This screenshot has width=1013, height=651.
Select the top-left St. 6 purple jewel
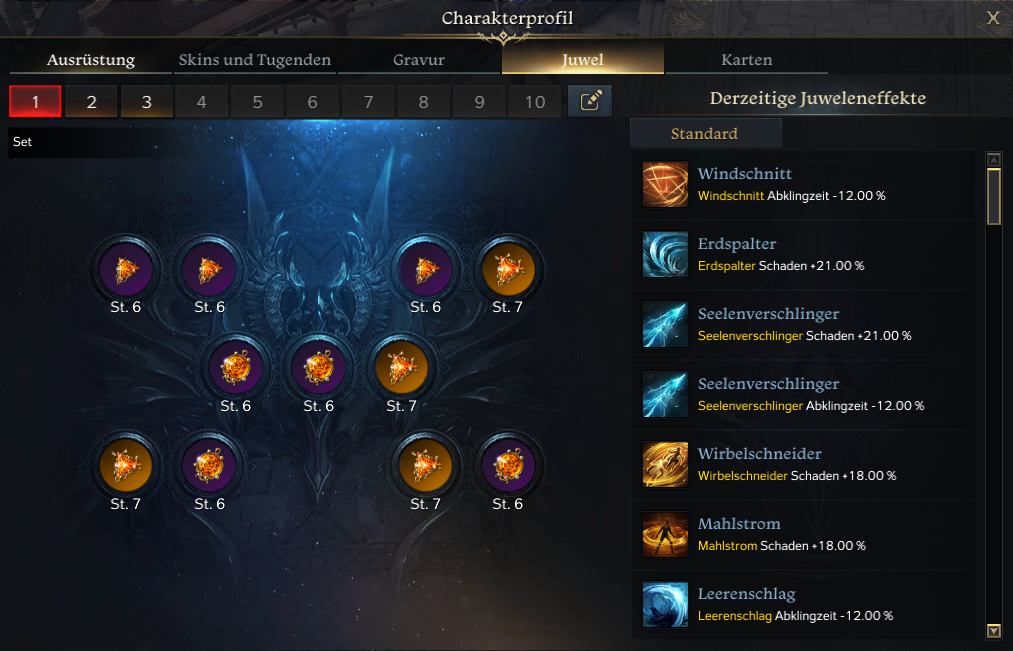point(125,270)
